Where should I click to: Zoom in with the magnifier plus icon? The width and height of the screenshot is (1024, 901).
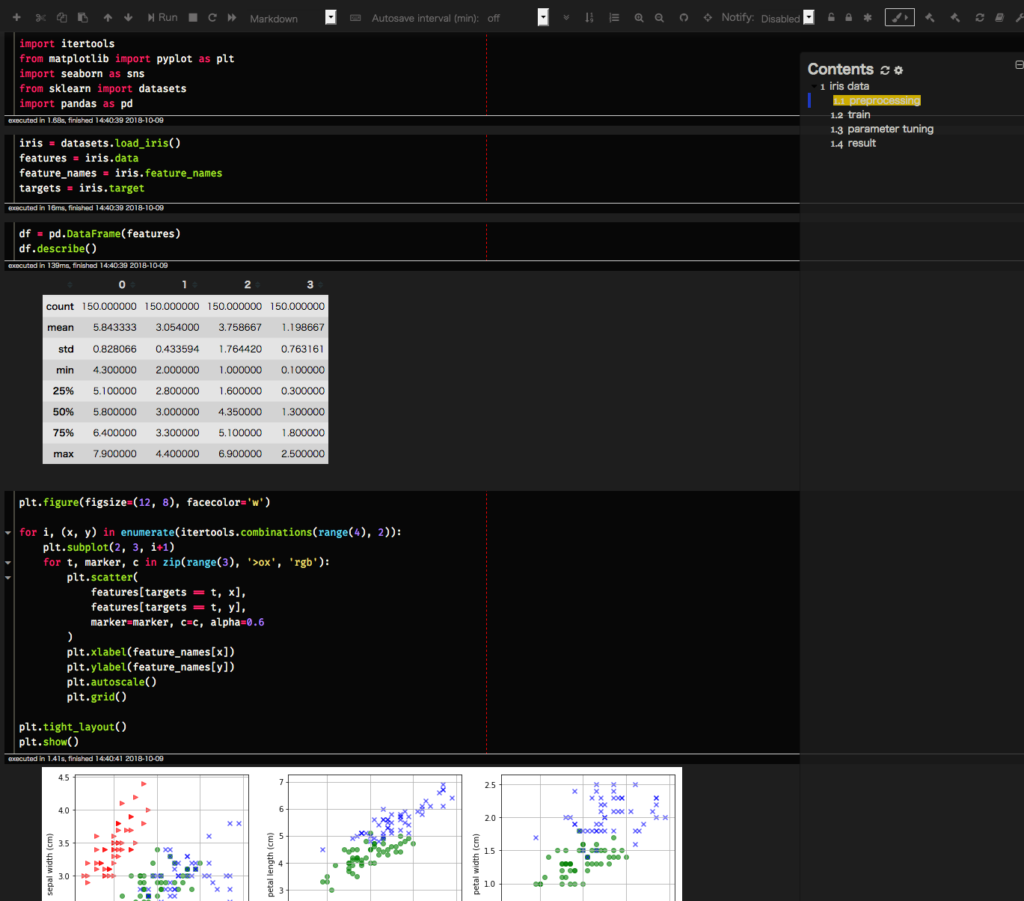639,18
